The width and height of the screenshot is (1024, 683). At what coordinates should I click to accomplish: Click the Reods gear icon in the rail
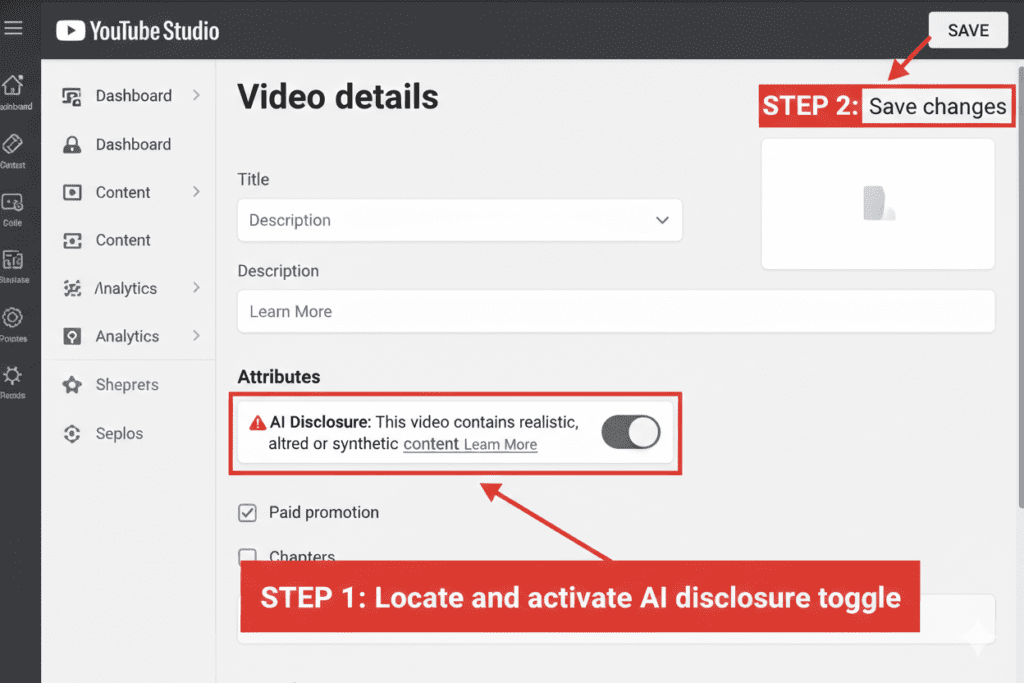[x=12, y=375]
